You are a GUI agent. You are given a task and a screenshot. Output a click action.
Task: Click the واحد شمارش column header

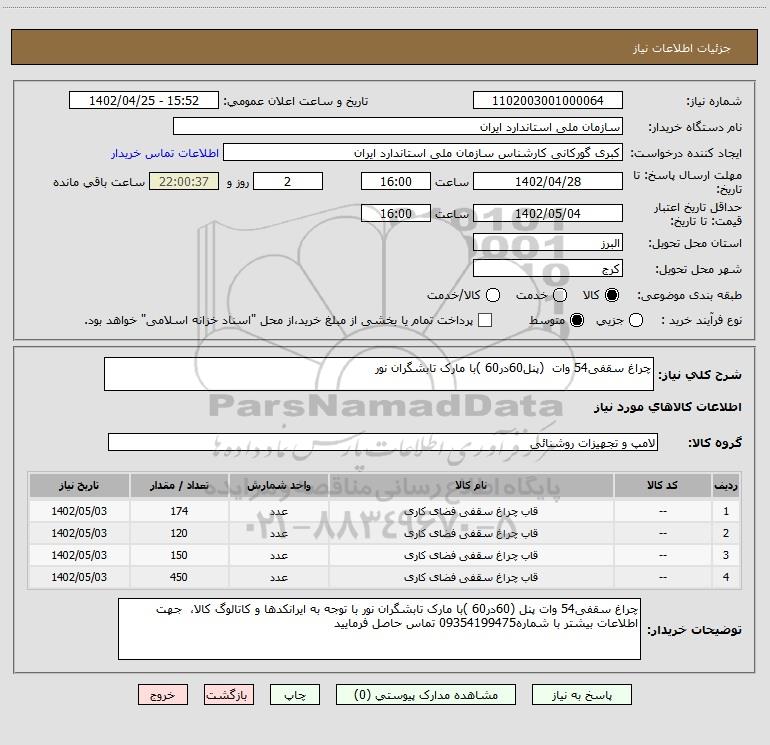point(278,486)
